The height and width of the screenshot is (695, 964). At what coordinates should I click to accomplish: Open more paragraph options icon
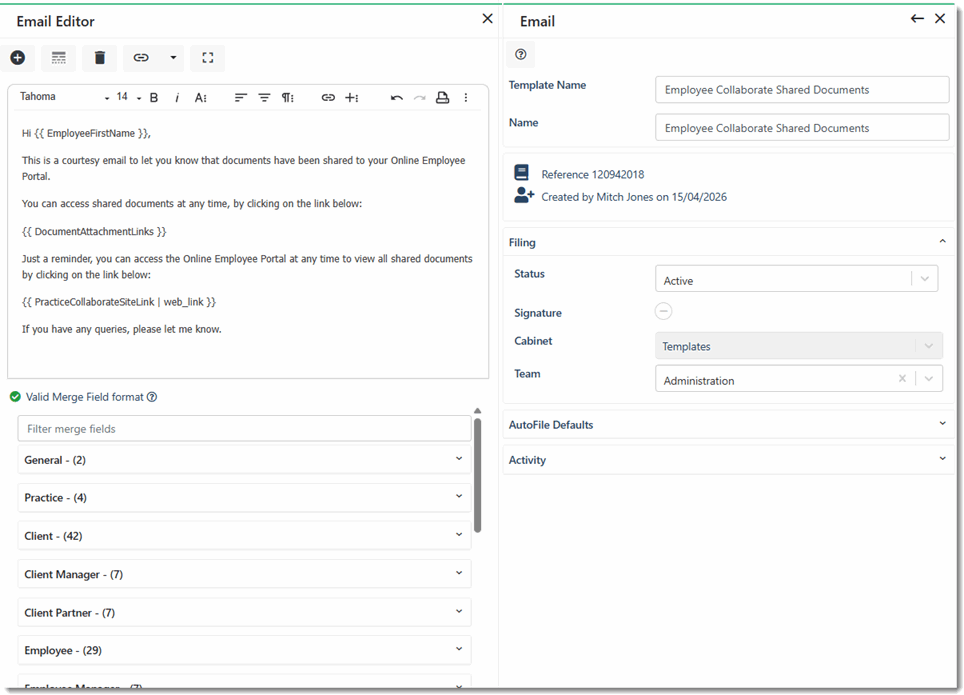[288, 98]
